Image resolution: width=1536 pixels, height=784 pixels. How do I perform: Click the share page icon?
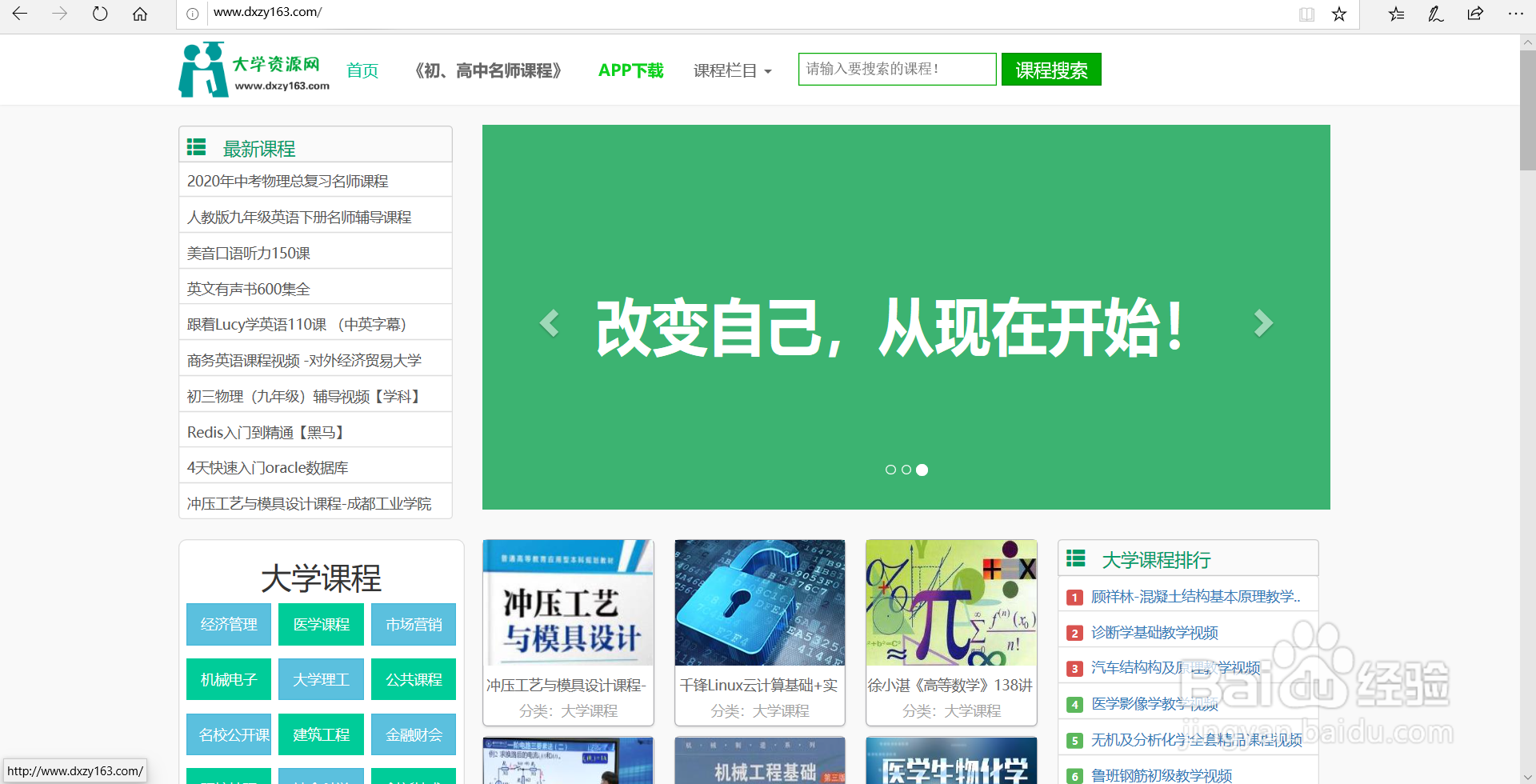[x=1475, y=14]
